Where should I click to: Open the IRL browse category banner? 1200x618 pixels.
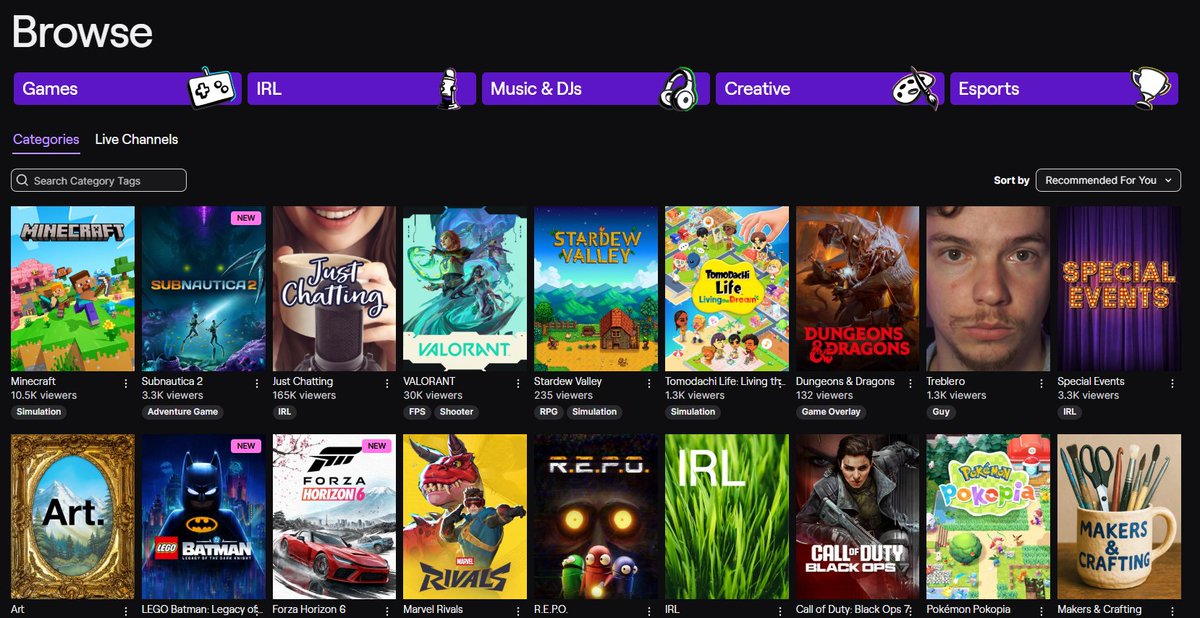(x=362, y=88)
